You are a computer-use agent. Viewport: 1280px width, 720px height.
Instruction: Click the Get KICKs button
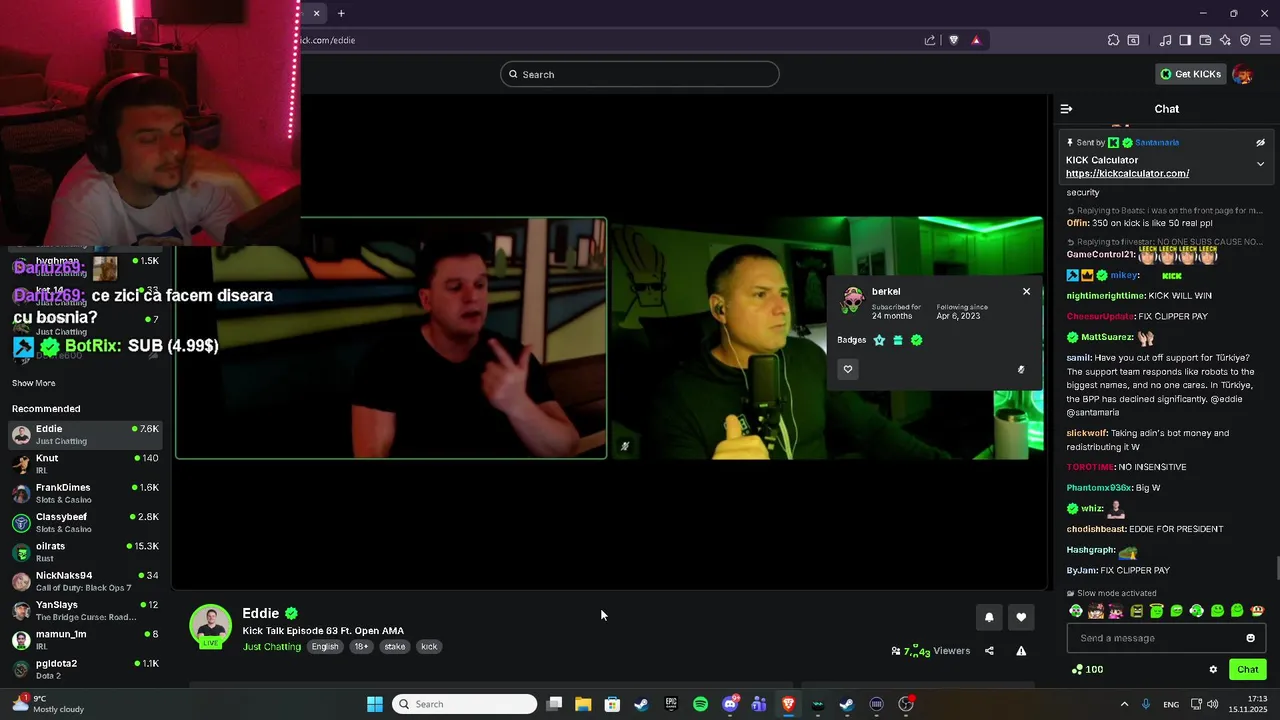tap(1190, 74)
